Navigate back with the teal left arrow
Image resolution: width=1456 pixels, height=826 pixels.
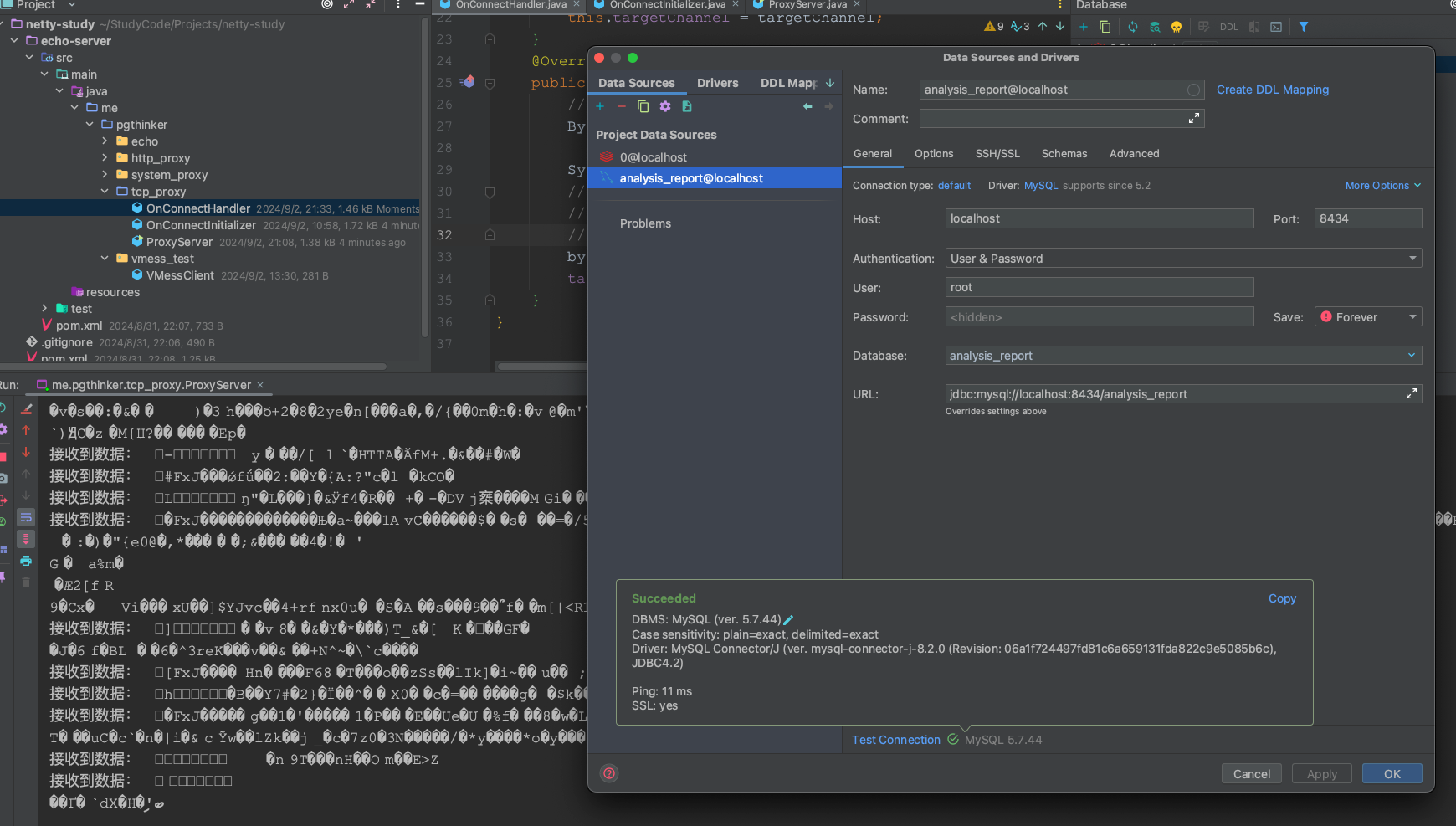[807, 106]
